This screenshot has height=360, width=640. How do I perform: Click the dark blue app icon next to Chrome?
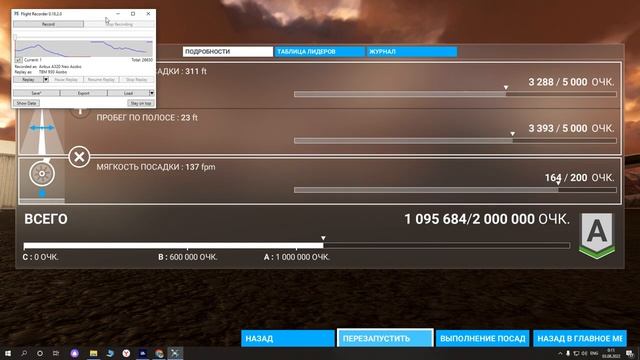142,353
